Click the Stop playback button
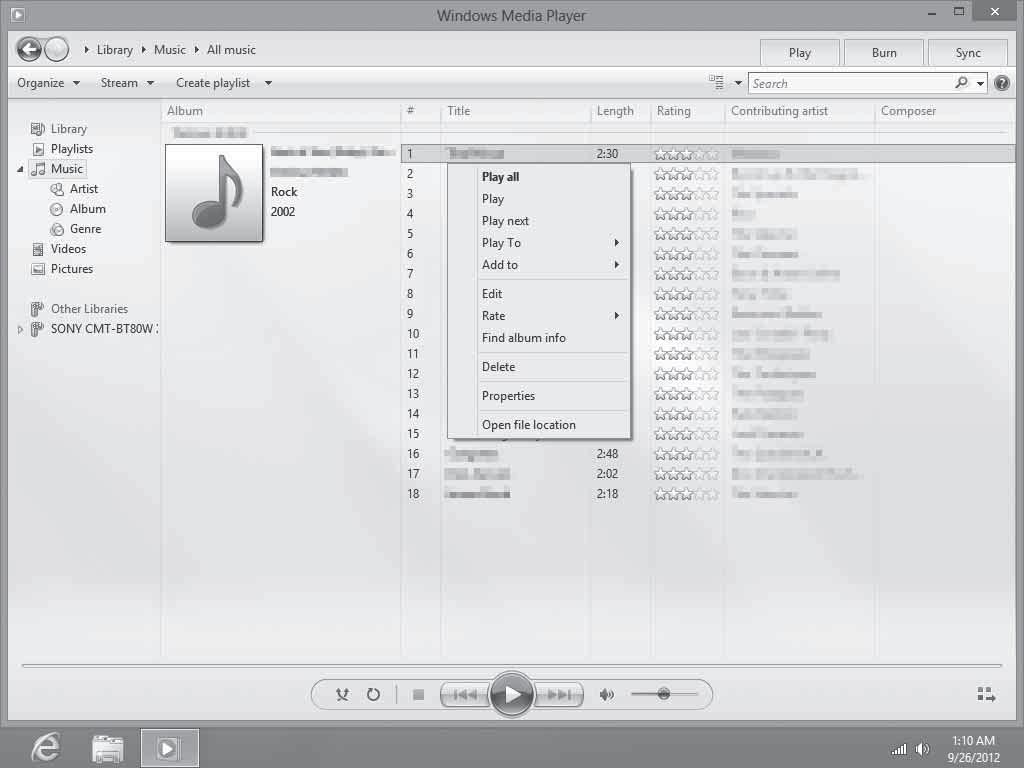The image size is (1024, 768). click(419, 695)
